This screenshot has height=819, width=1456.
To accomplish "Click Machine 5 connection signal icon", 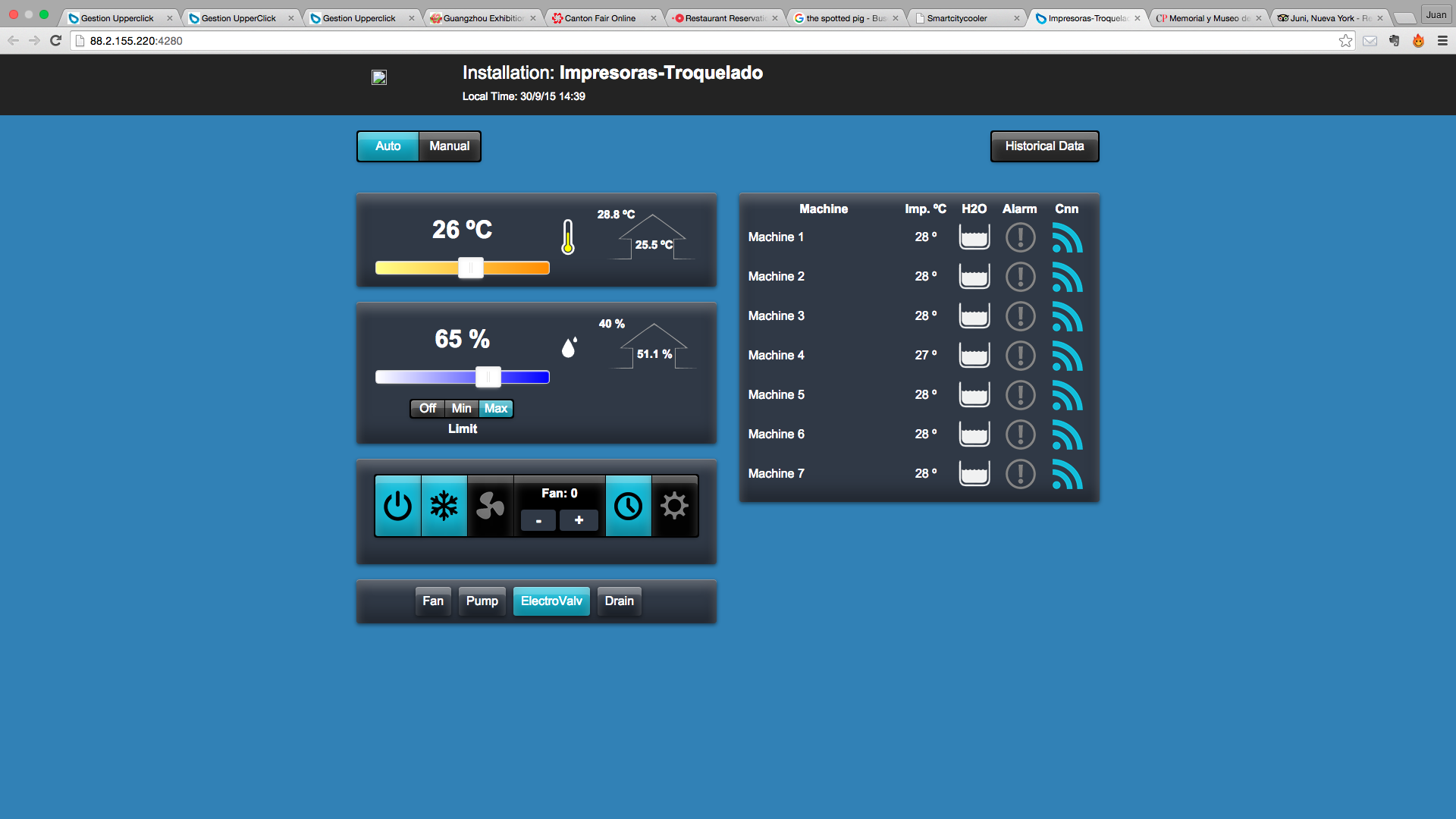I will 1067,395.
